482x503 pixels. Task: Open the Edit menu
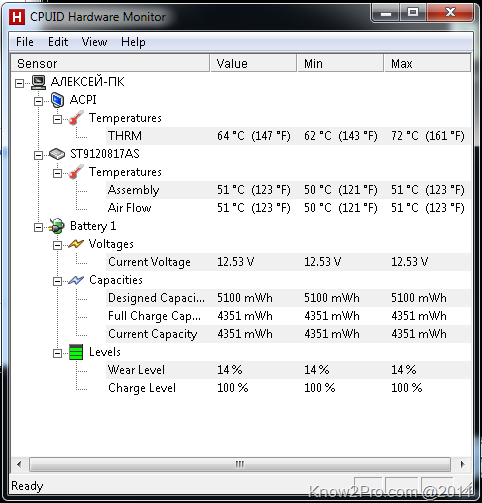tap(58, 42)
